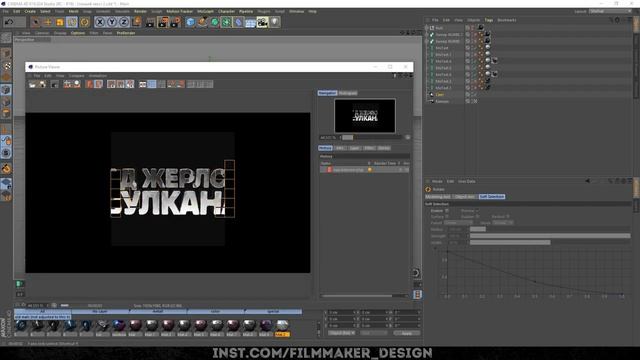Switch to Points mode in left sidebar
640x360 pixels.
pos(6,89)
